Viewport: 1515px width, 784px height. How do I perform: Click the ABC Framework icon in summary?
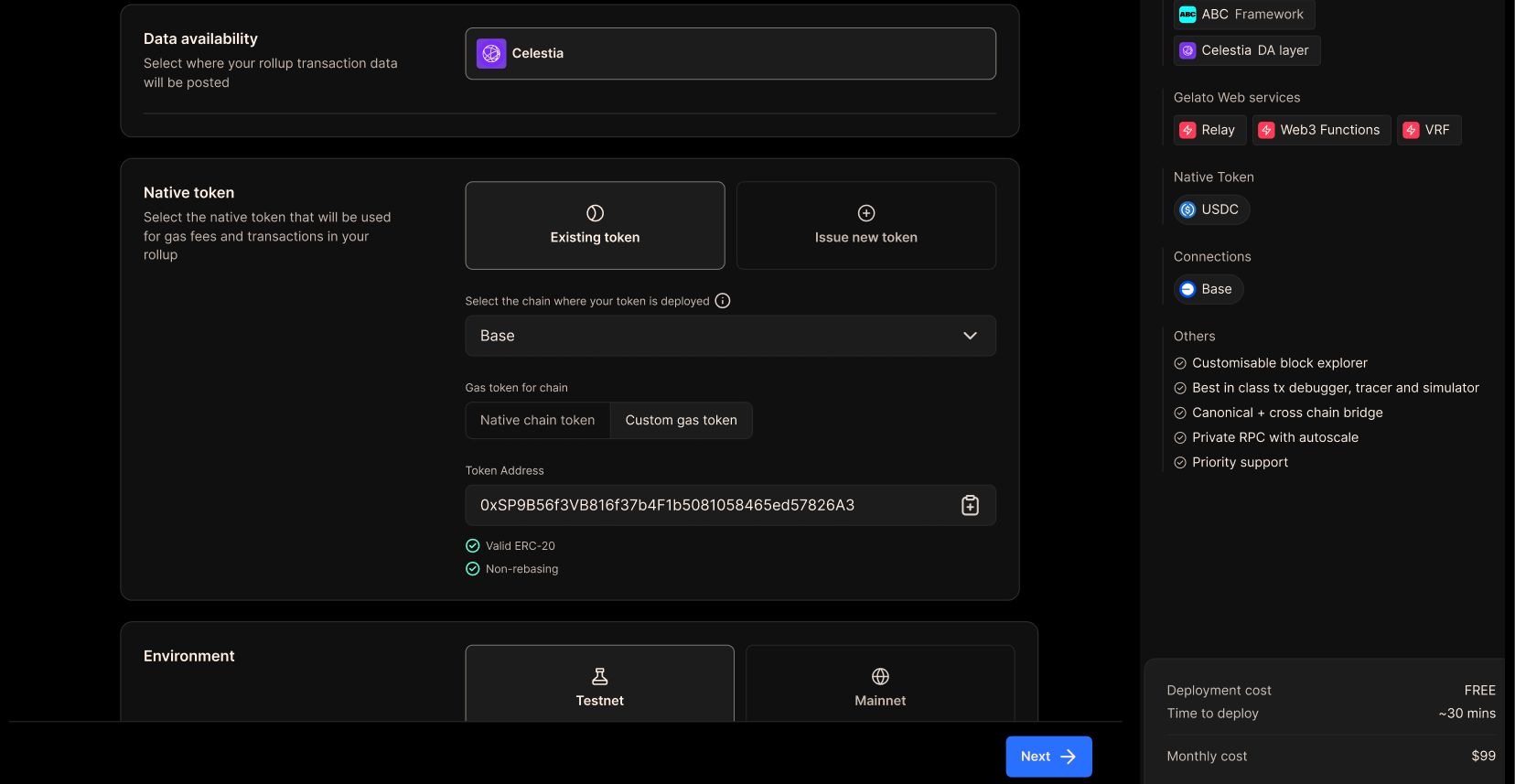tap(1187, 15)
